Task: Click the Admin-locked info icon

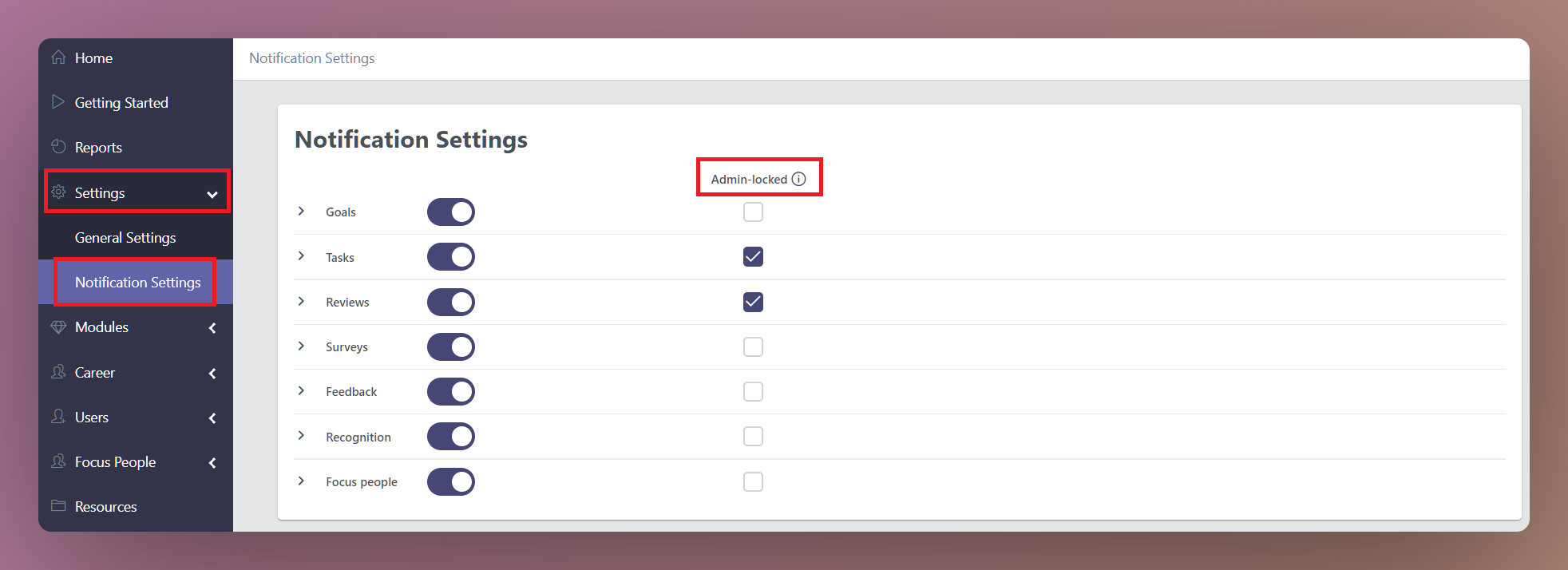Action: tap(798, 179)
